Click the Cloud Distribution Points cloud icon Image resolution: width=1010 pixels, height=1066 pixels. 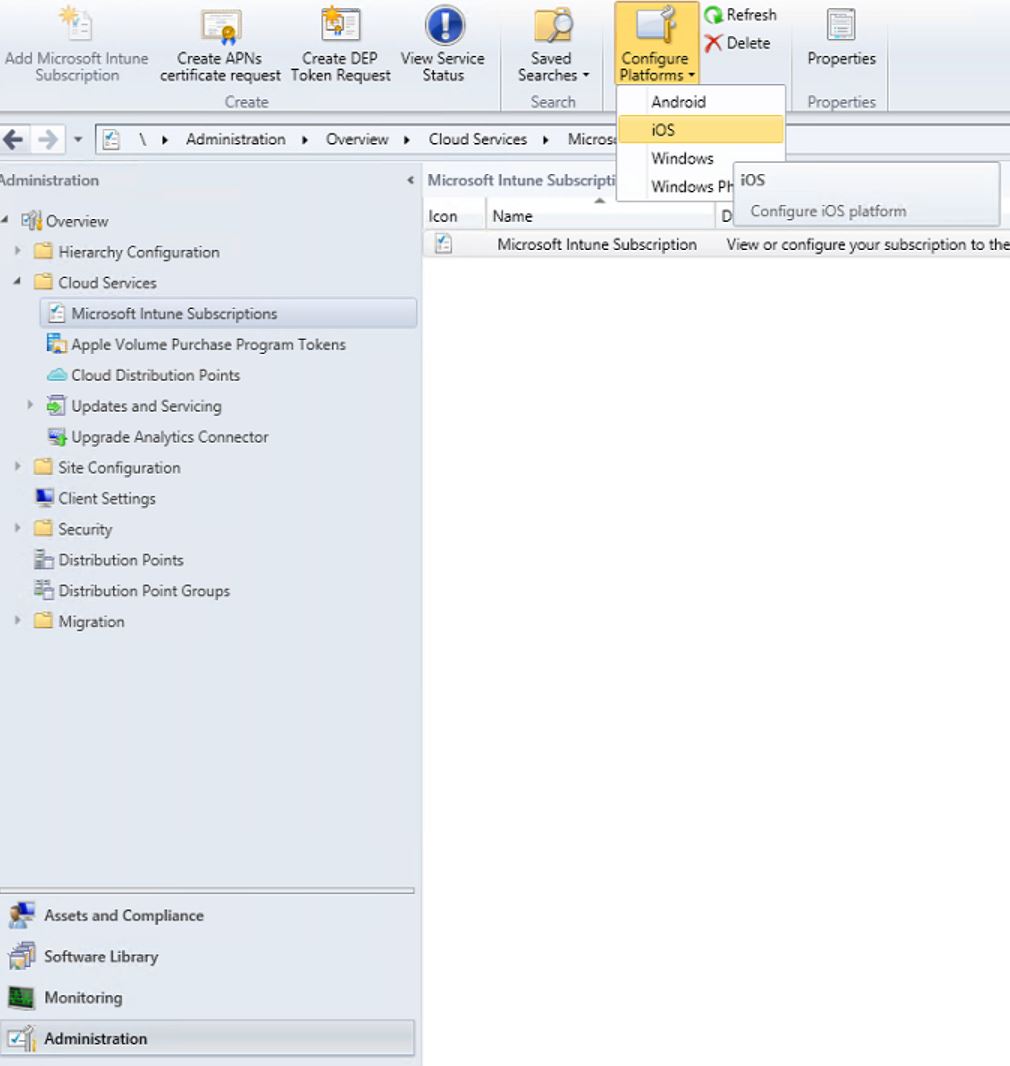pos(57,375)
